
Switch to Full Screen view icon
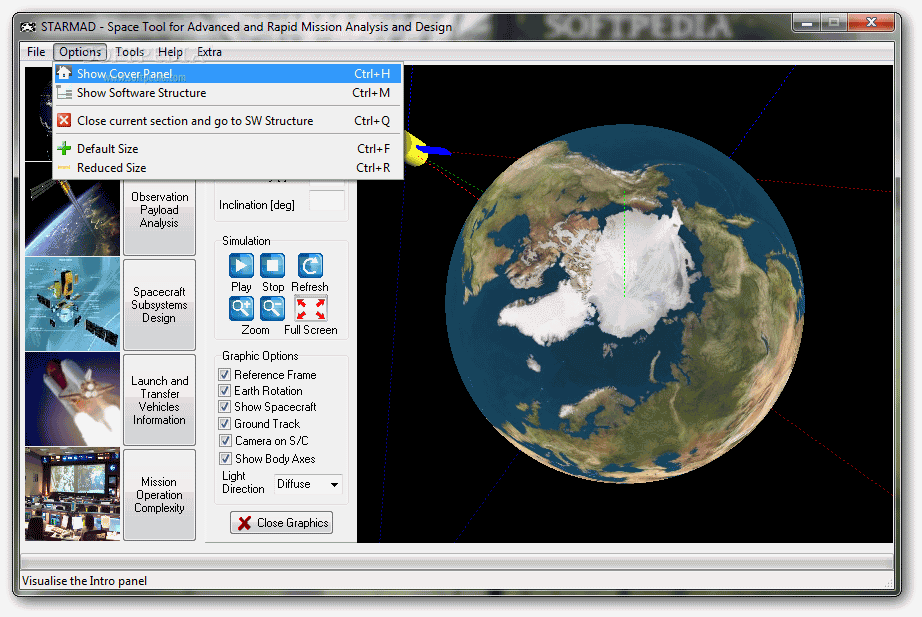(x=310, y=308)
